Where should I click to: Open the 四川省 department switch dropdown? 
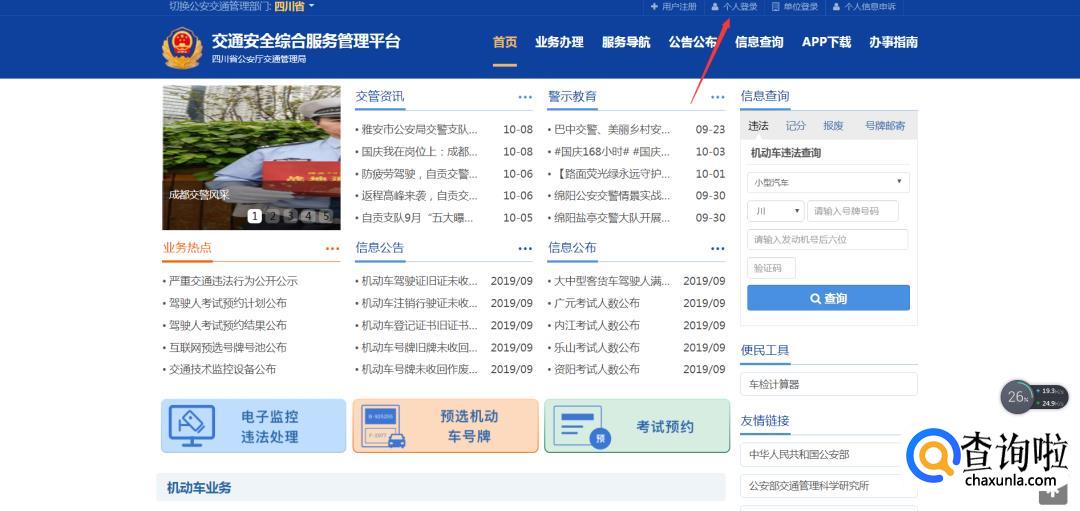tap(295, 6)
